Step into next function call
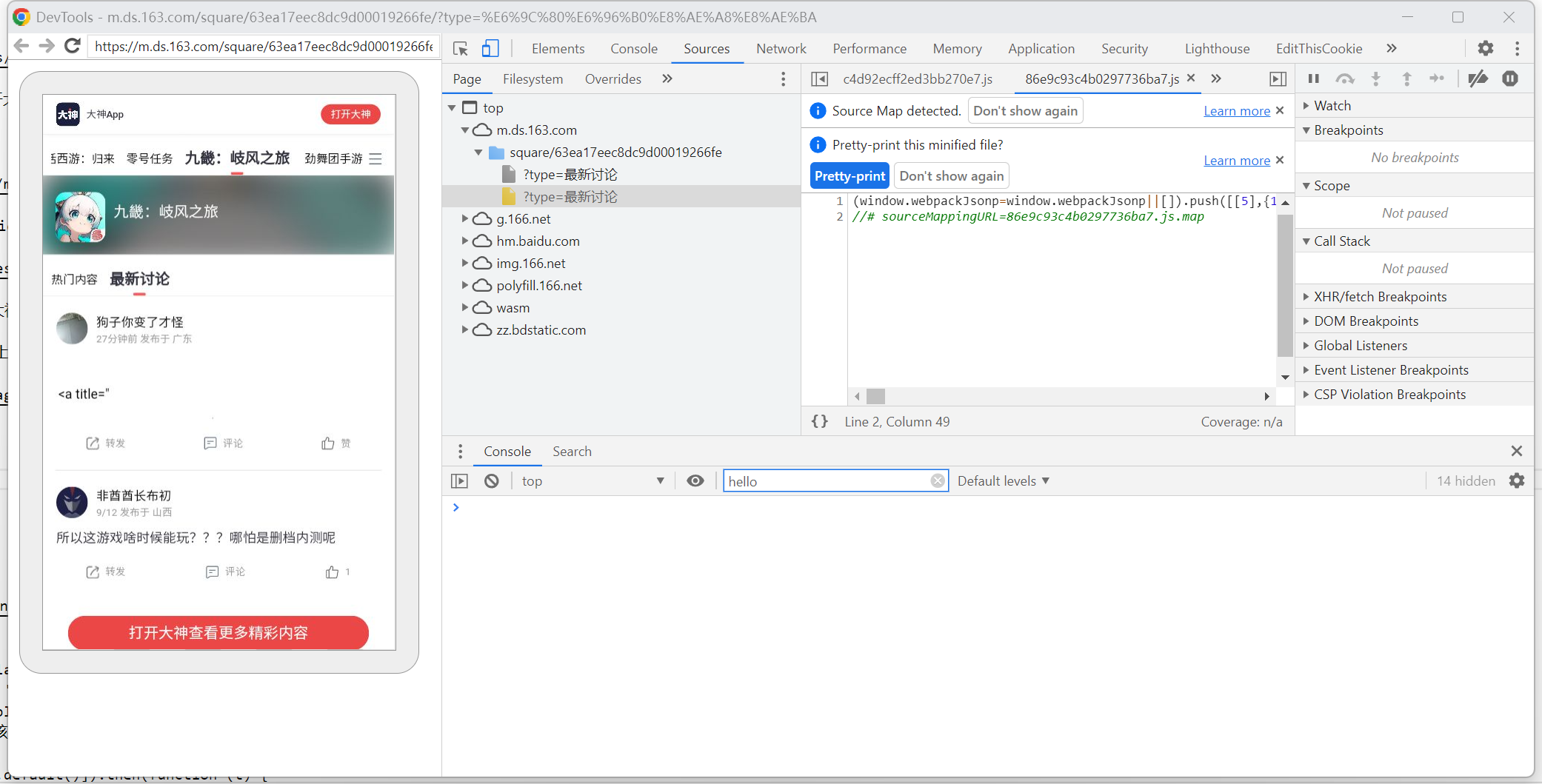Viewport: 1542px width, 784px height. (1376, 78)
